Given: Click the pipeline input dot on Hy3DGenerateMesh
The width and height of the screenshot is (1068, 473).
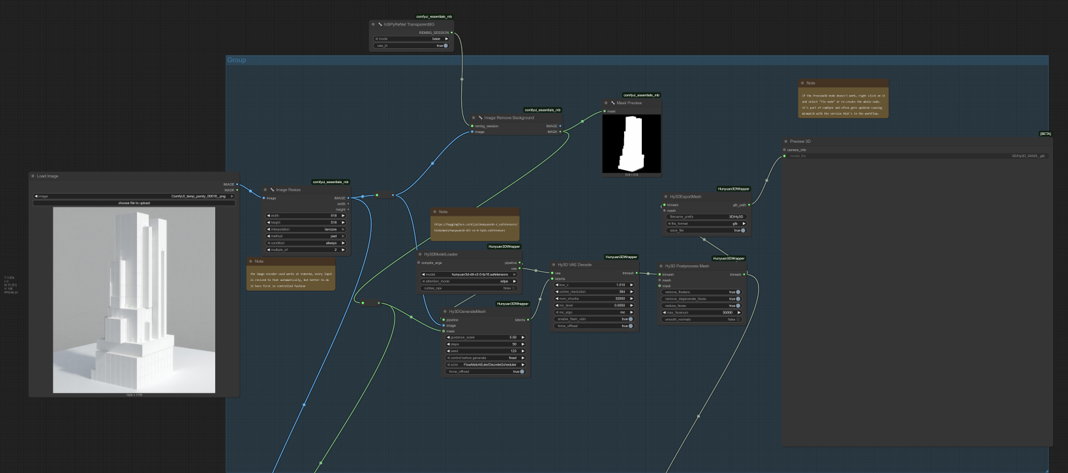Looking at the screenshot, I should 443,320.
